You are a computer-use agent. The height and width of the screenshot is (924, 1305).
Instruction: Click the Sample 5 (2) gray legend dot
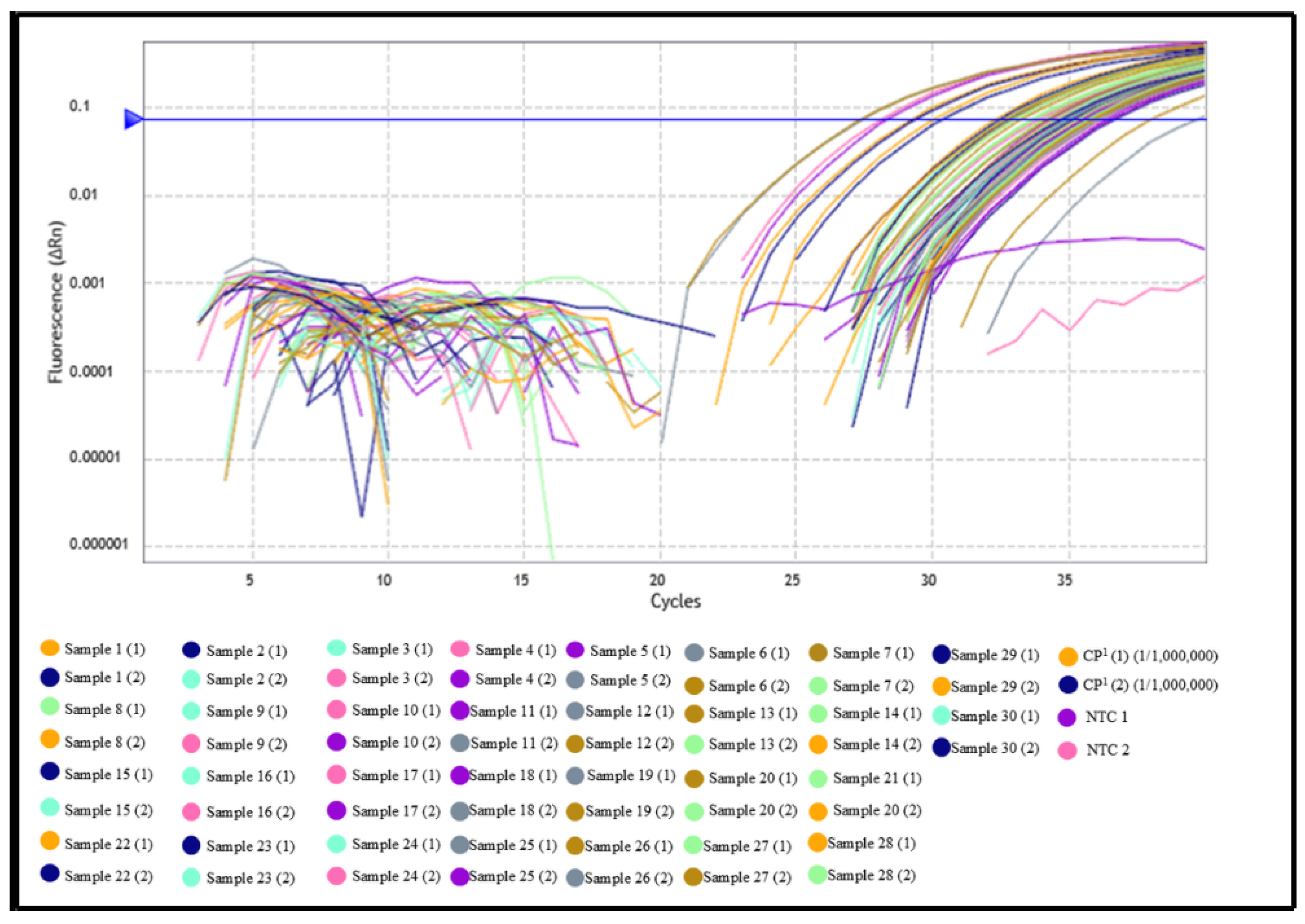click(575, 680)
